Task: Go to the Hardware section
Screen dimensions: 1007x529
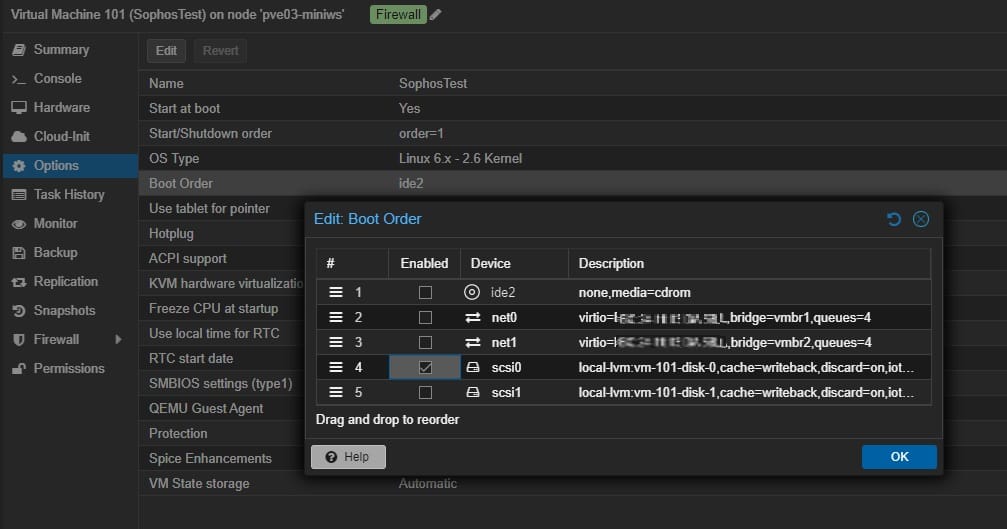Action: pyautogui.click(x=69, y=107)
